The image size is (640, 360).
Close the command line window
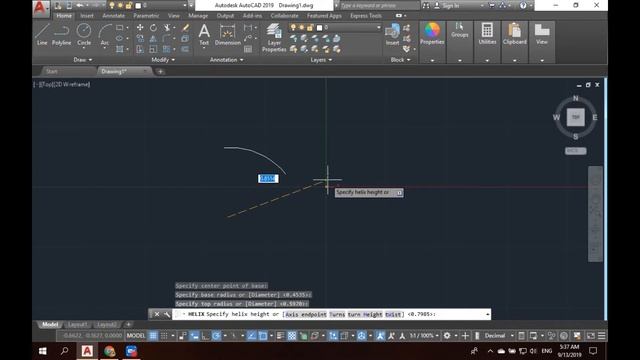click(x=157, y=314)
